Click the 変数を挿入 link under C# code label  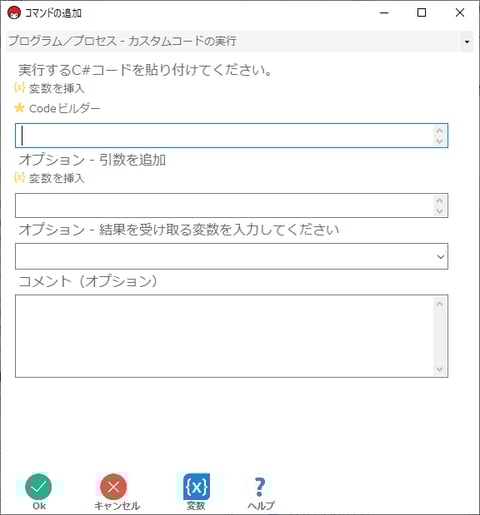[x=57, y=88]
